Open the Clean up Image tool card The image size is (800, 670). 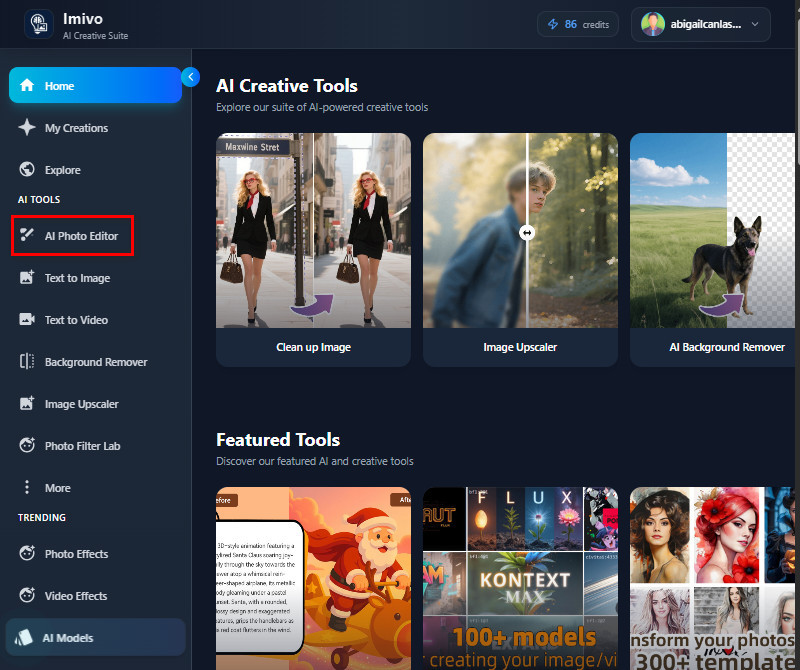pyautogui.click(x=313, y=250)
